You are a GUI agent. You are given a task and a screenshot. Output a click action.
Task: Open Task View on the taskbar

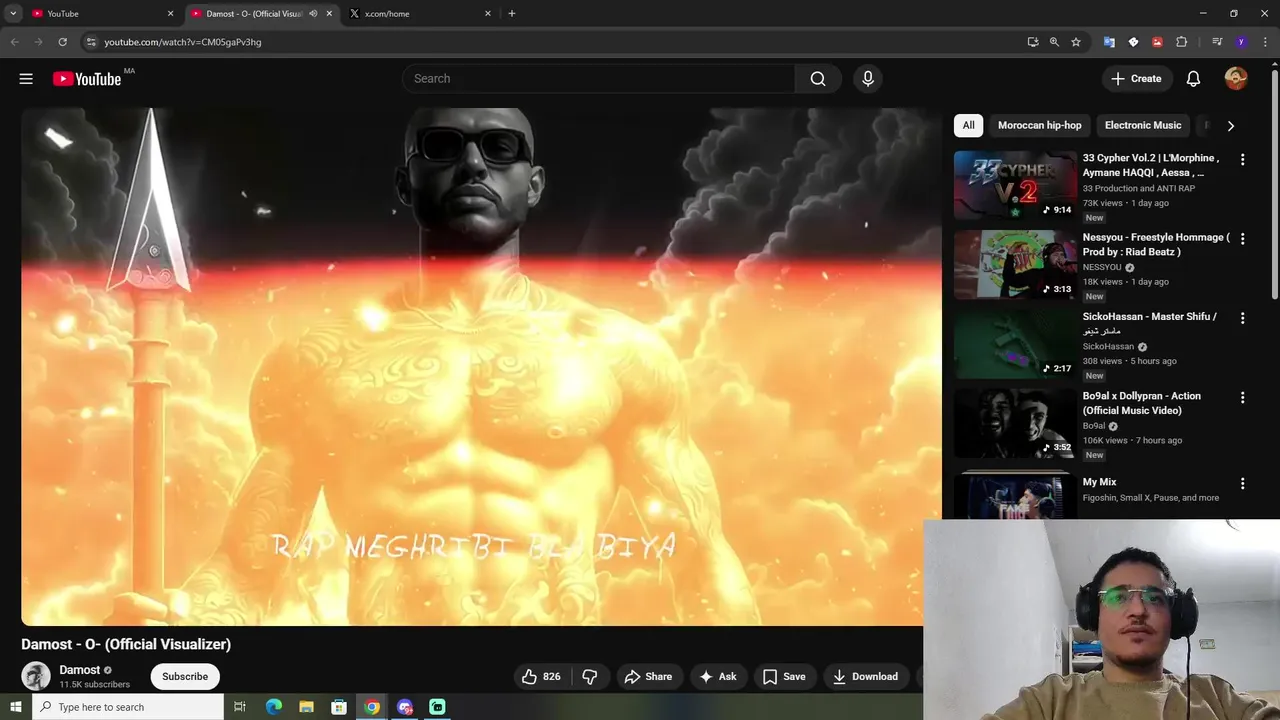[x=240, y=707]
